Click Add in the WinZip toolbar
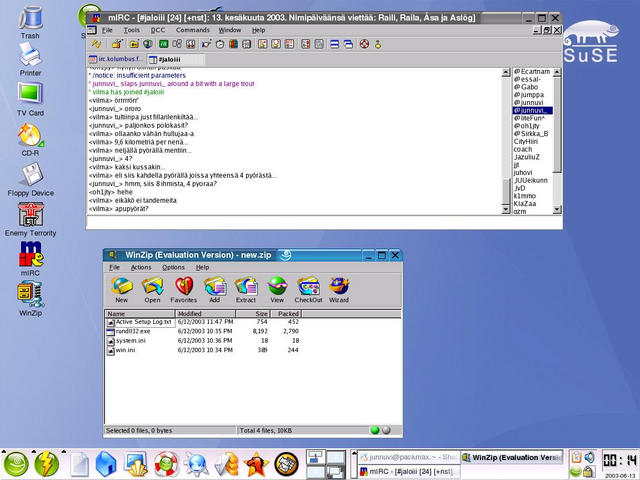Image resolution: width=640 pixels, height=480 pixels. pos(215,289)
